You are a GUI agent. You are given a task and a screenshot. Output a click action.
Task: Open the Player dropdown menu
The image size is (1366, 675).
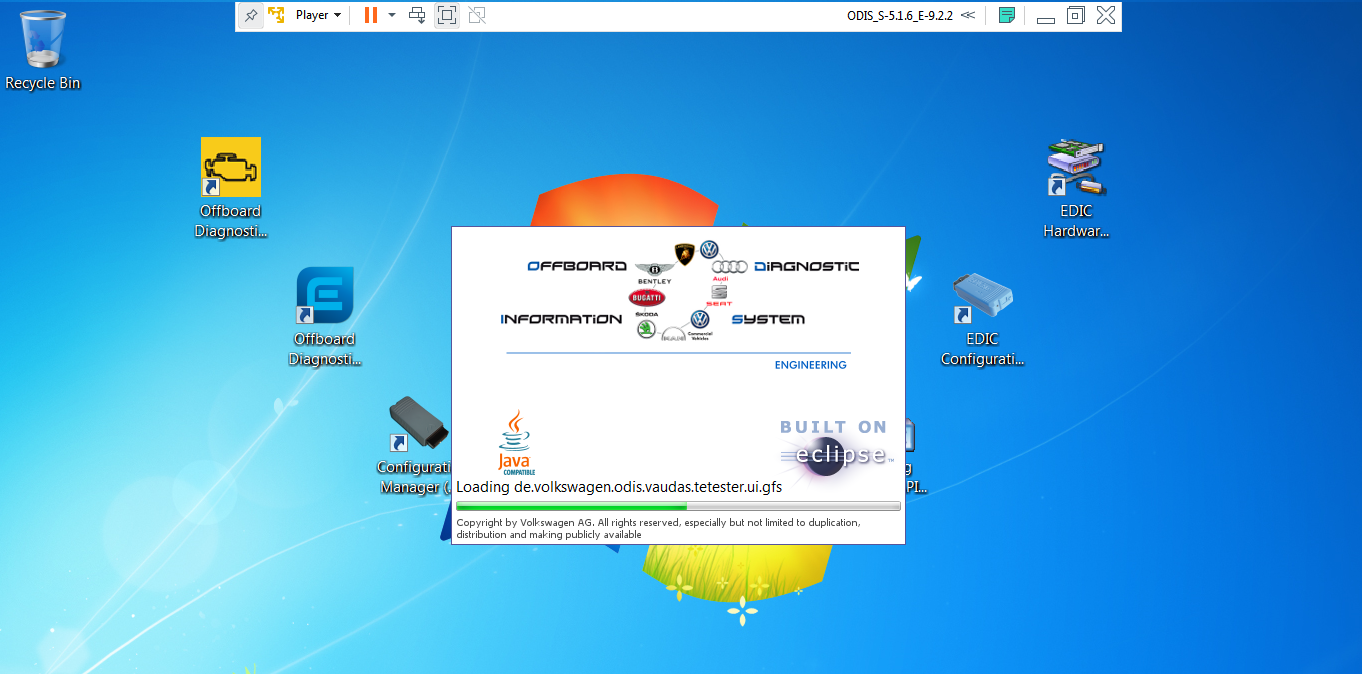[318, 15]
